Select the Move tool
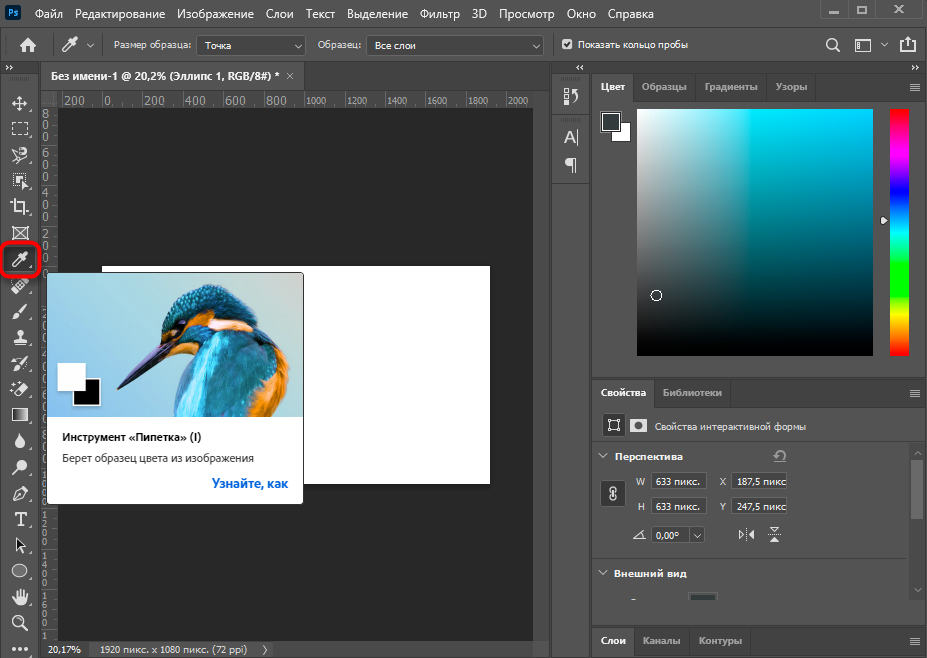 pyautogui.click(x=19, y=103)
